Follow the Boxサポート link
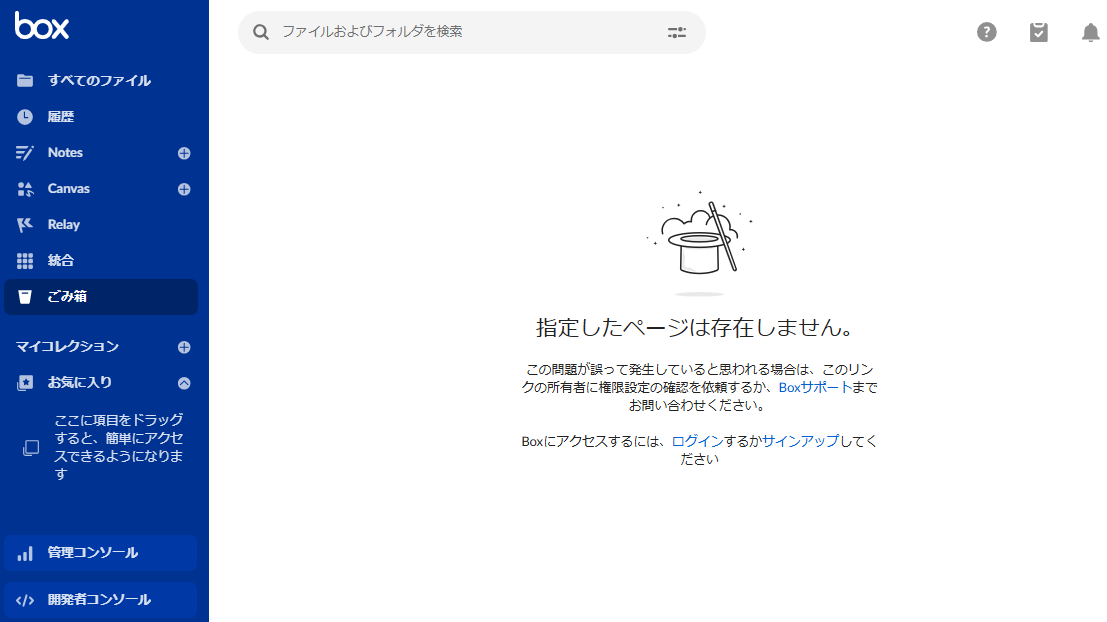This screenshot has width=1107, height=622. tap(815, 387)
